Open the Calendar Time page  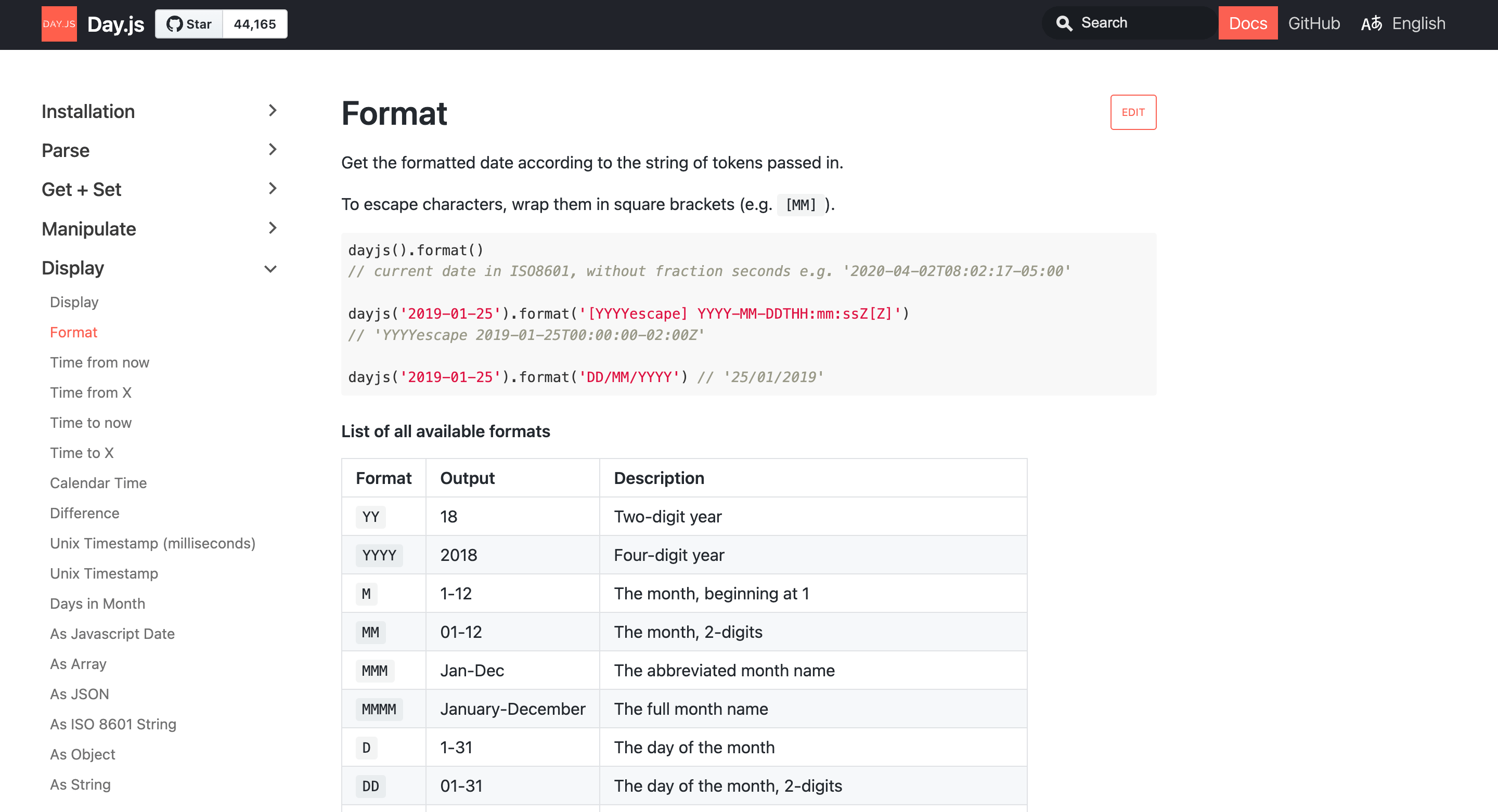coord(98,482)
